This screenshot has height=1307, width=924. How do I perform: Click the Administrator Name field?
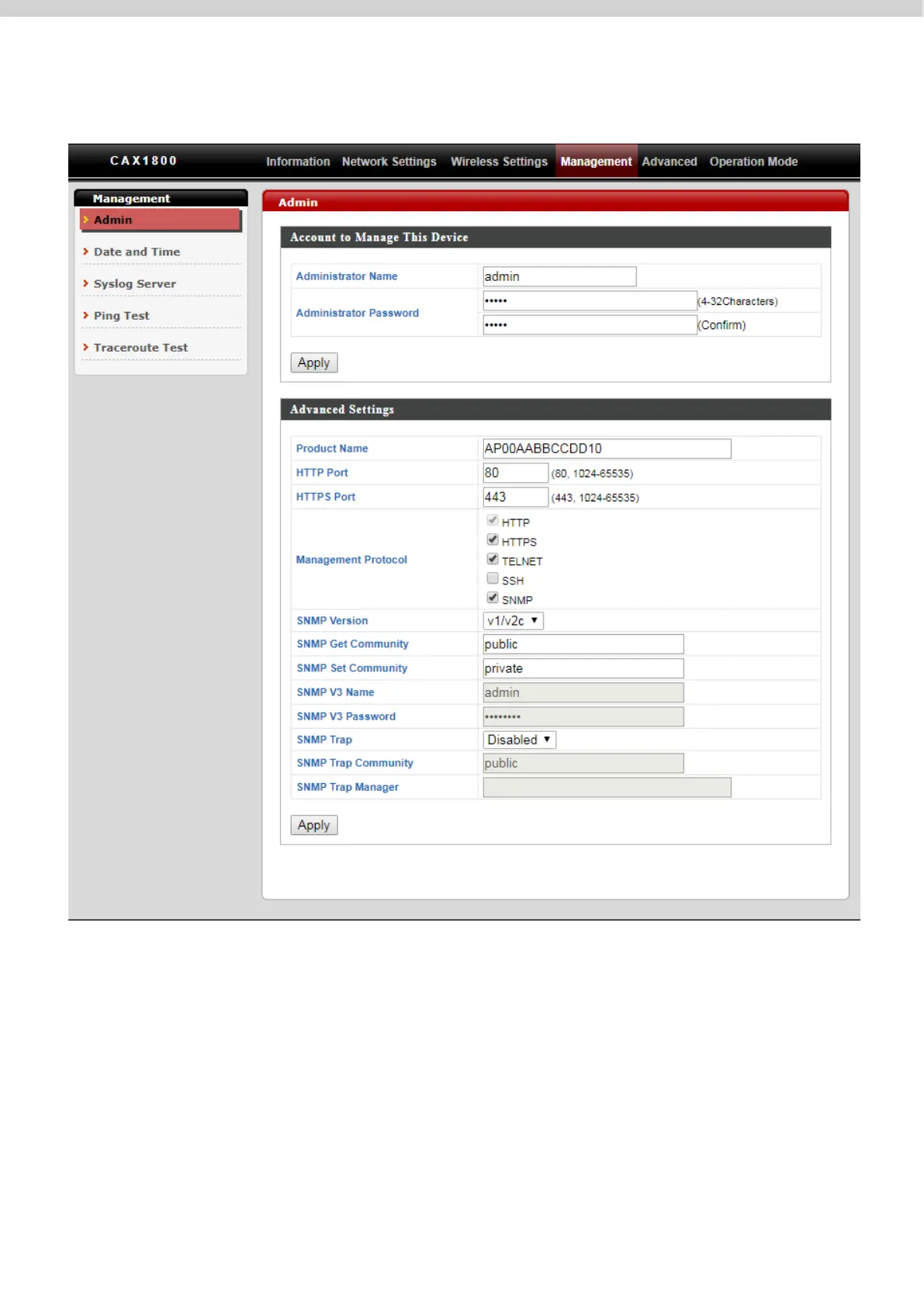(x=559, y=276)
